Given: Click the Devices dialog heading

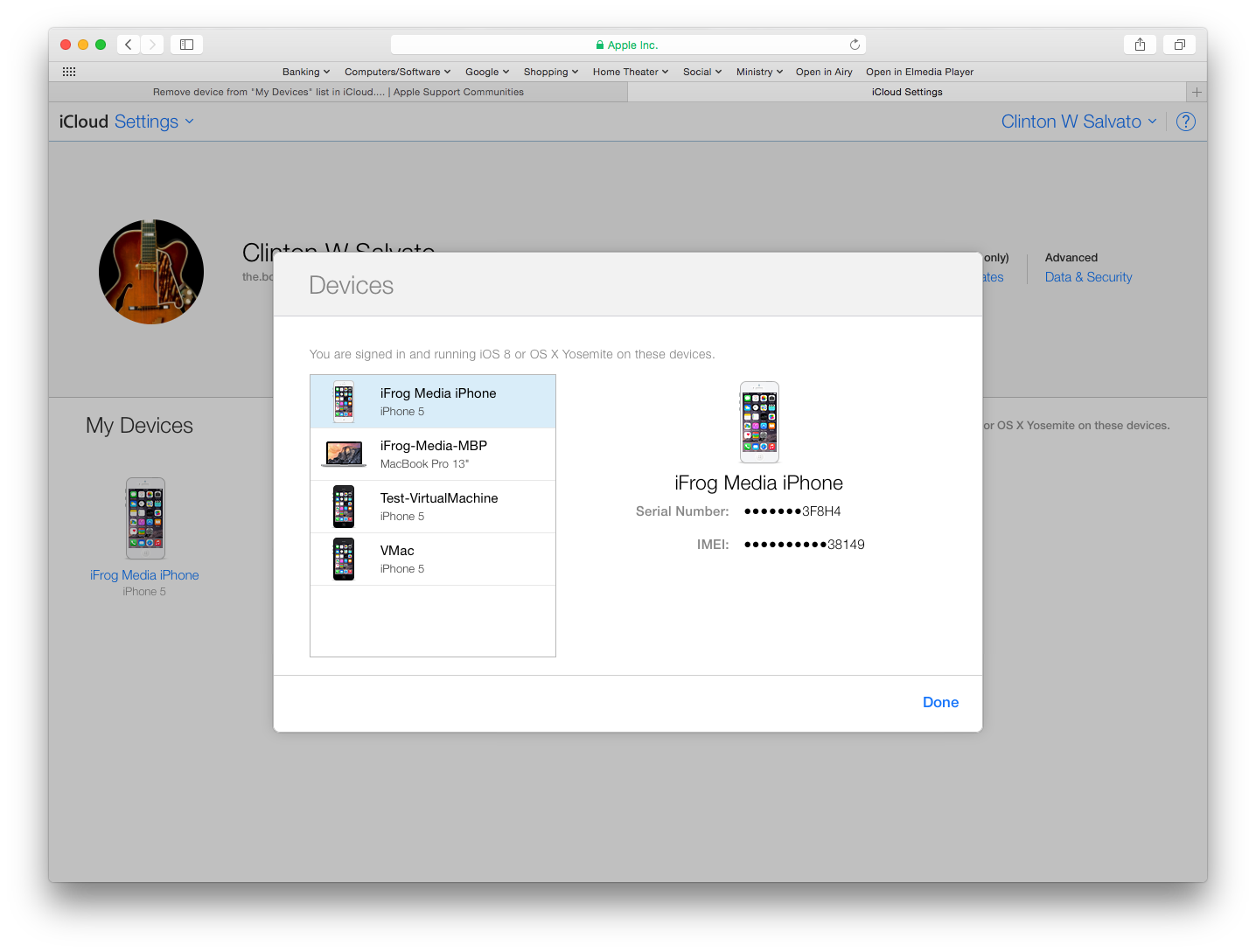Looking at the screenshot, I should click(352, 285).
